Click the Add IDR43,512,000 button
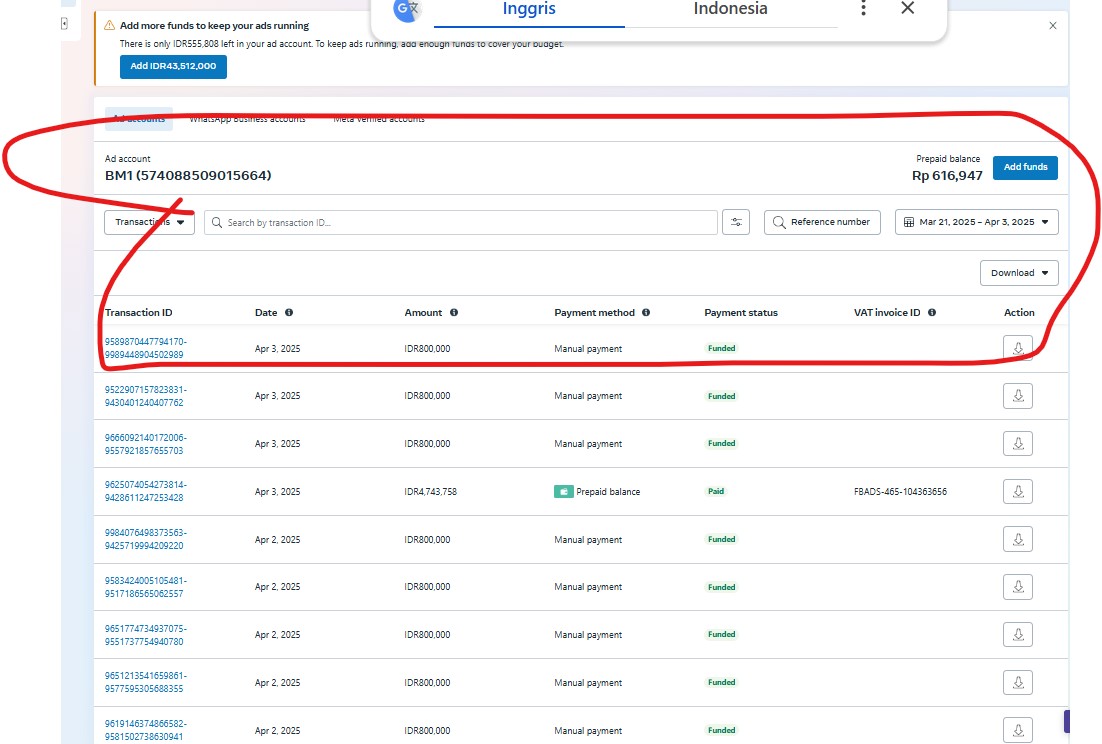 [x=173, y=66]
